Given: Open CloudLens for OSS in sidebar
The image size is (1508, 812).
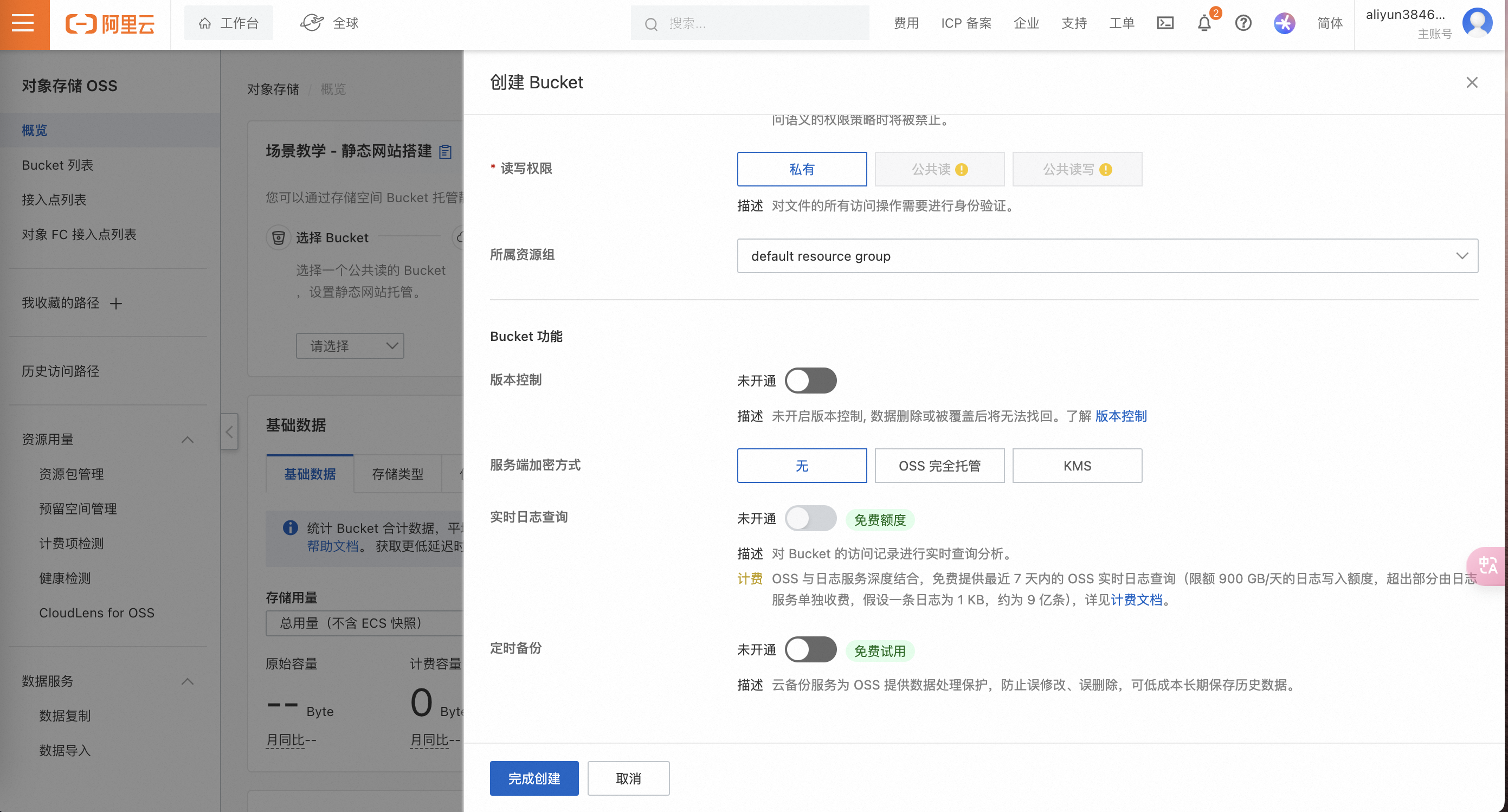Looking at the screenshot, I should (96, 613).
